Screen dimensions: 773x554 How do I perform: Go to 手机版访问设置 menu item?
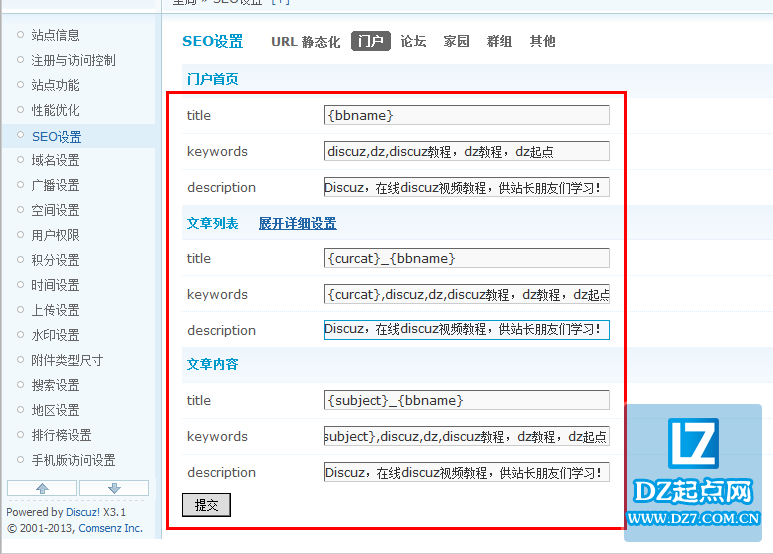(73, 460)
